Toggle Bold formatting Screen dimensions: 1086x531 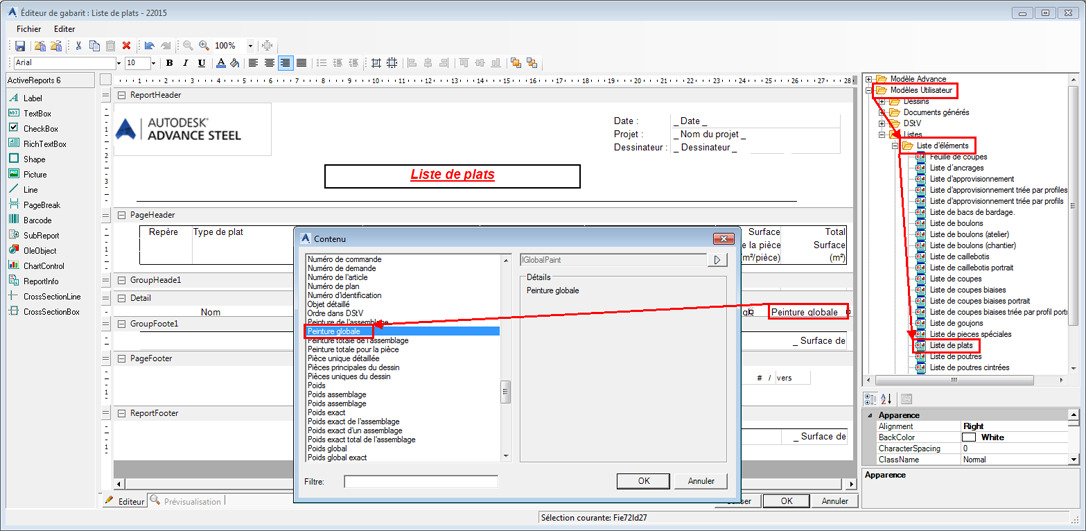[x=170, y=63]
